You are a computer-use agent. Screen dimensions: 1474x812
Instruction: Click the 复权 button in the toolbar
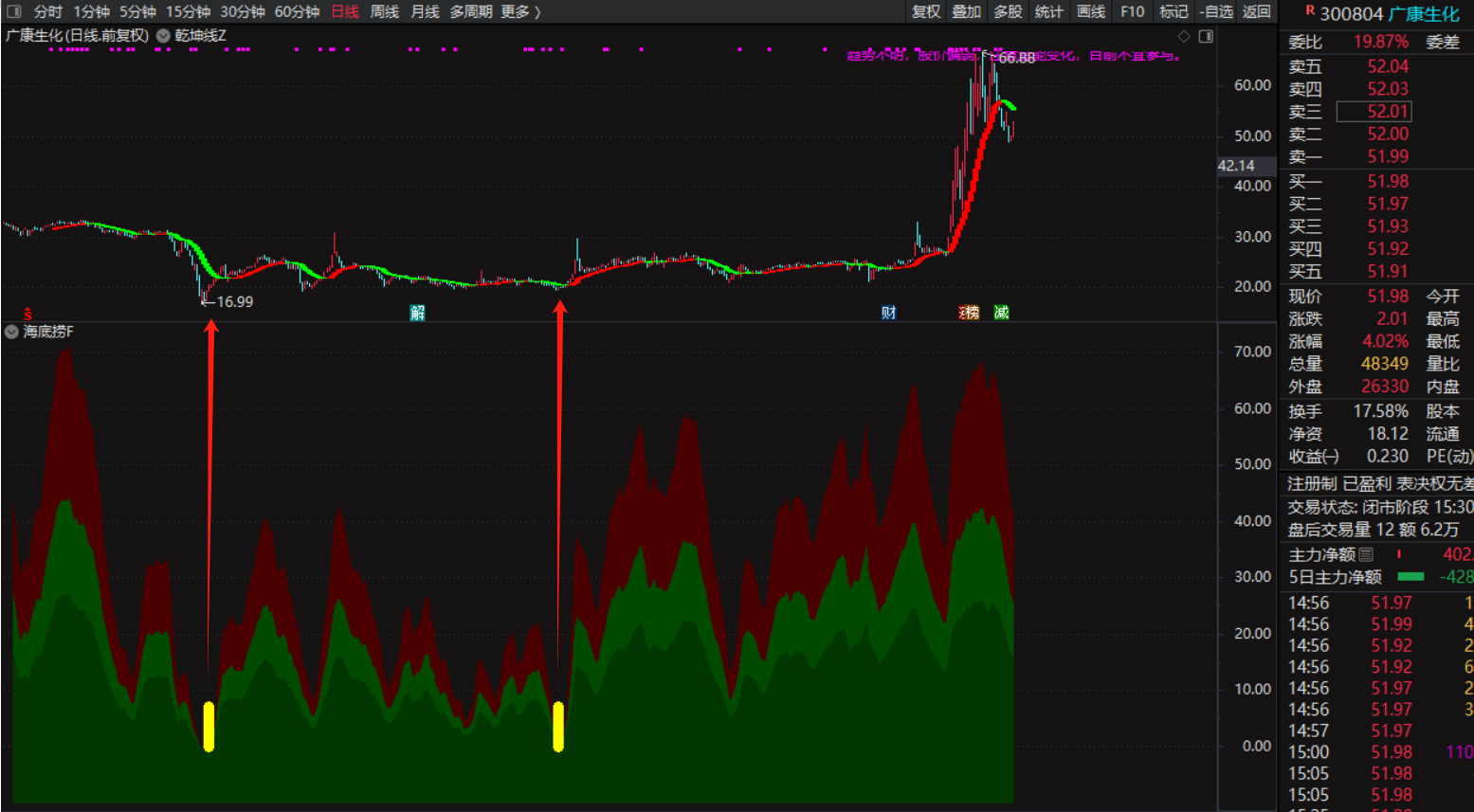click(x=926, y=11)
